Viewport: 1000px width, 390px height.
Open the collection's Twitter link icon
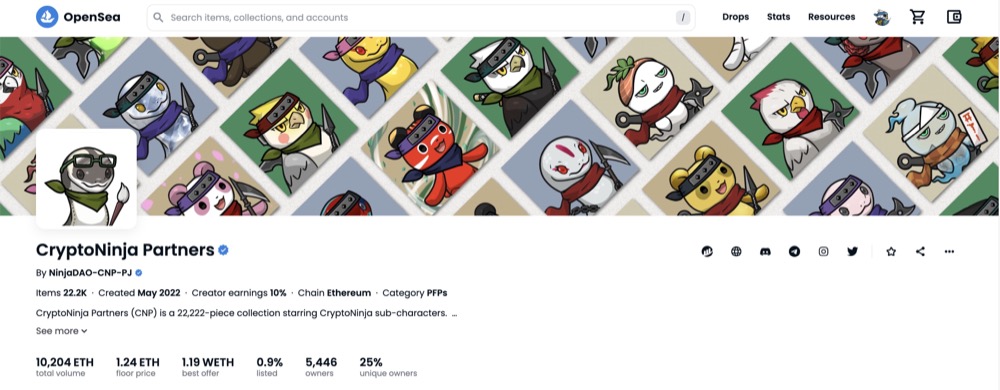[853, 251]
